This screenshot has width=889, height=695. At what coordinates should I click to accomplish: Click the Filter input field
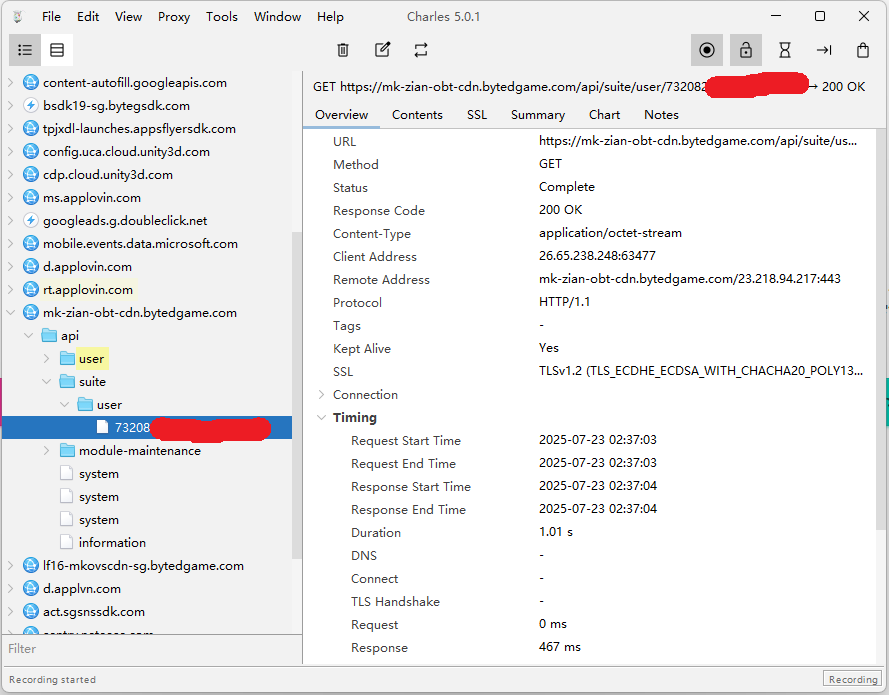150,649
